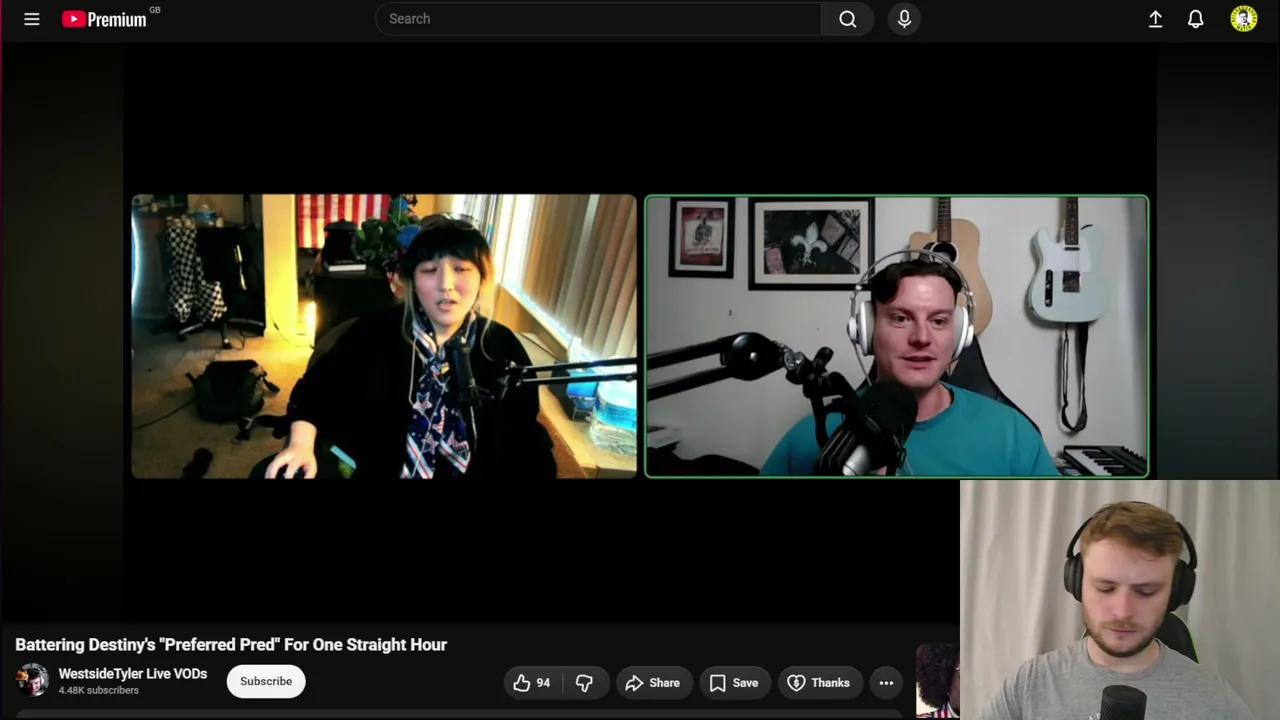This screenshot has height=720, width=1280.
Task: Open WestsideTyler Live VODs channel name link
Action: point(133,674)
